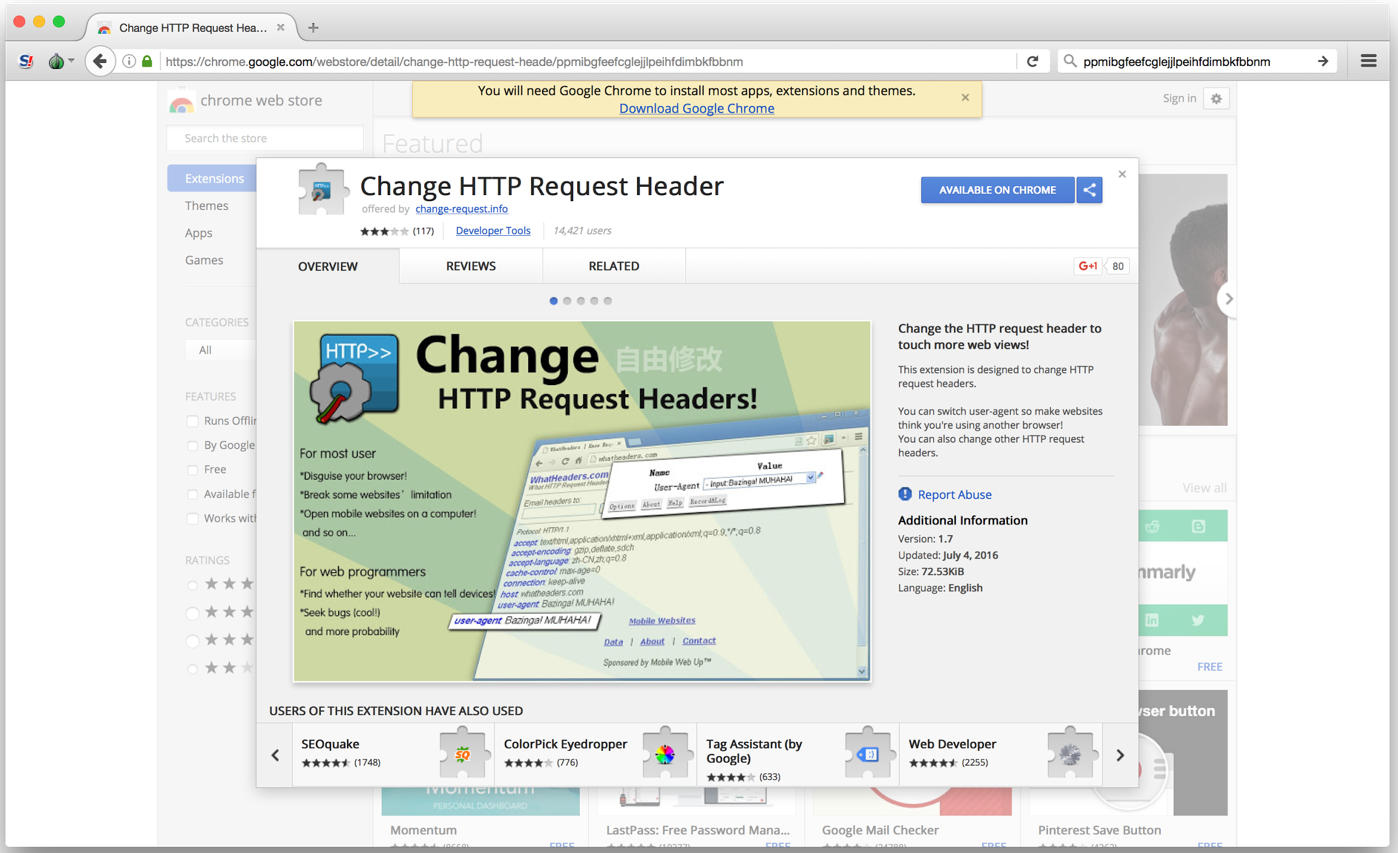The height and width of the screenshot is (853, 1398).
Task: Close the extension detail dialog
Action: [x=1122, y=174]
